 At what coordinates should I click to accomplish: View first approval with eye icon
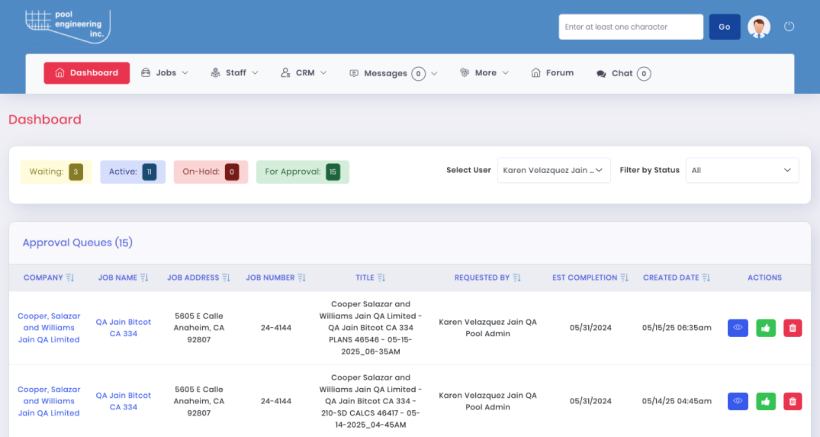(739, 327)
